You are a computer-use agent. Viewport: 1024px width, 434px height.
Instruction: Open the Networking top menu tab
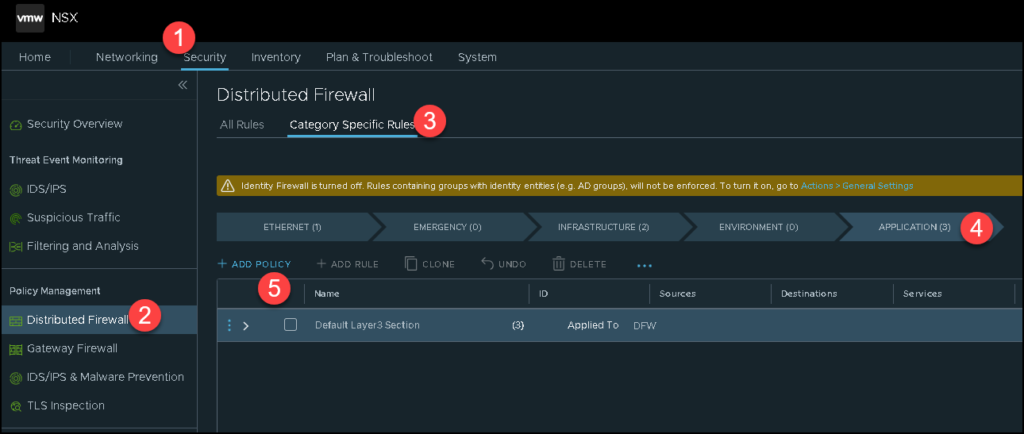(126, 57)
